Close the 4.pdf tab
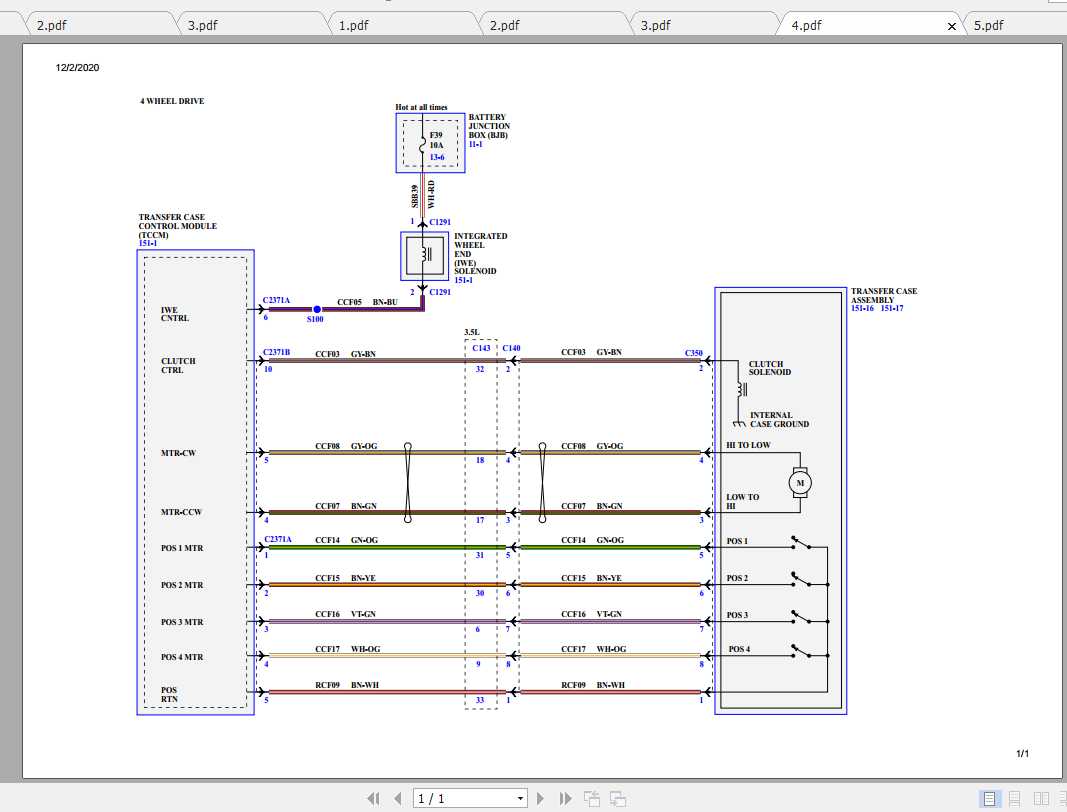 952,26
